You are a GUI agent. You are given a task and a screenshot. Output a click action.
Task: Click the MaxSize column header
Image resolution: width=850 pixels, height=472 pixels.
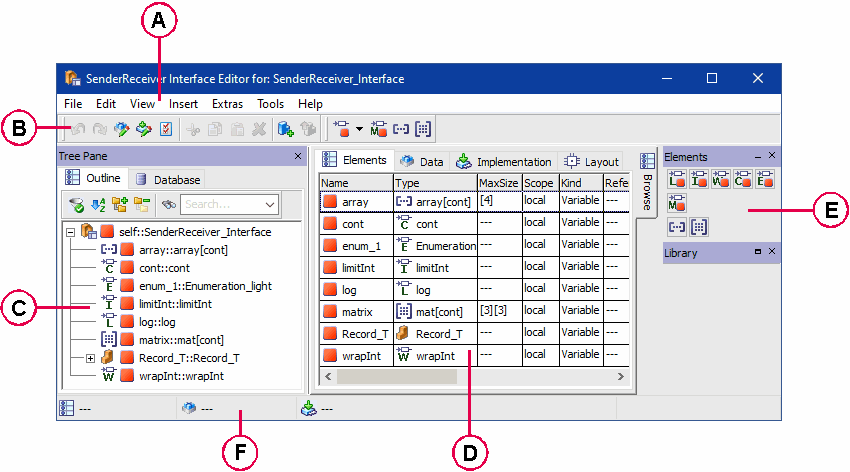[499, 183]
